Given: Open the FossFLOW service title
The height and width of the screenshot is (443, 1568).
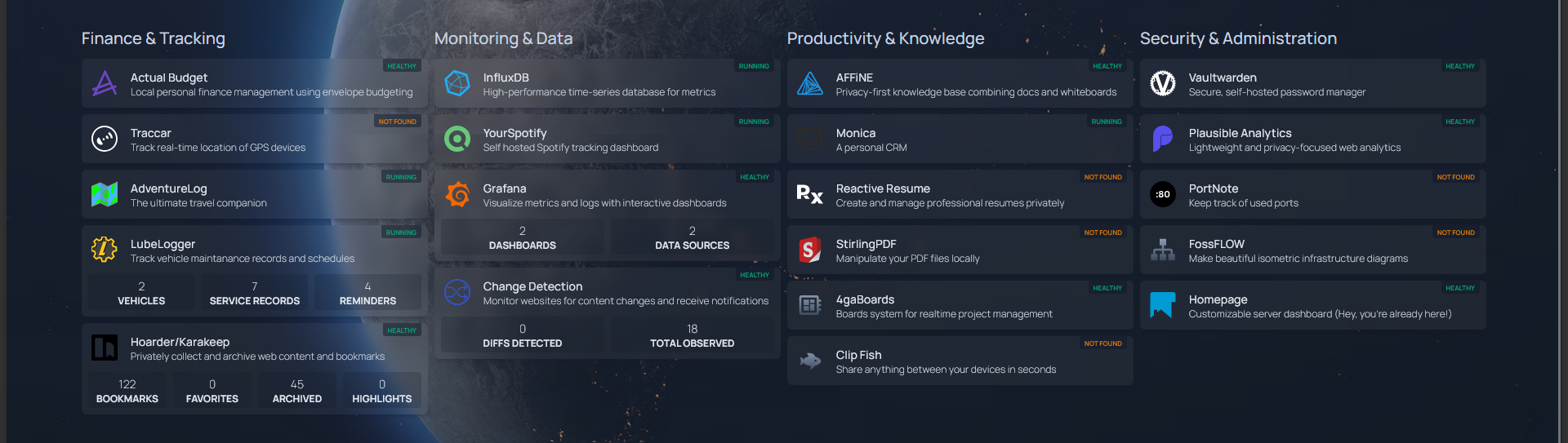Looking at the screenshot, I should pyautogui.click(x=1217, y=244).
